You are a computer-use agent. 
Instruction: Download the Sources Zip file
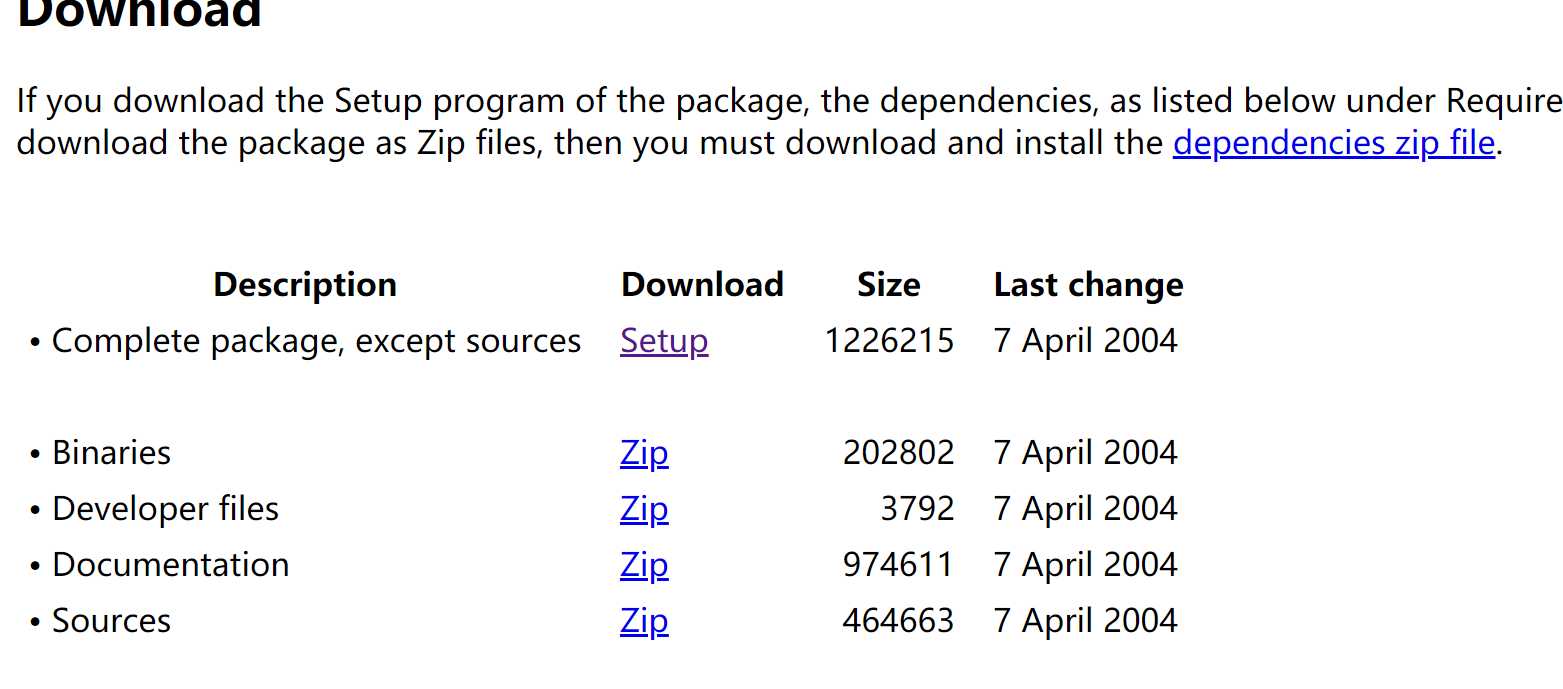click(644, 621)
